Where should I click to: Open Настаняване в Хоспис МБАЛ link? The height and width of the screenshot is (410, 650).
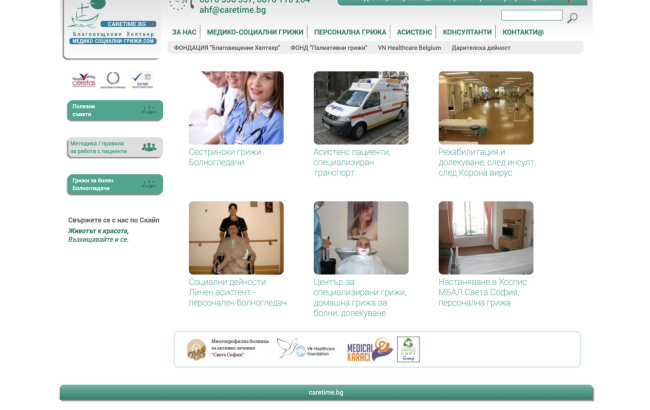pos(483,292)
